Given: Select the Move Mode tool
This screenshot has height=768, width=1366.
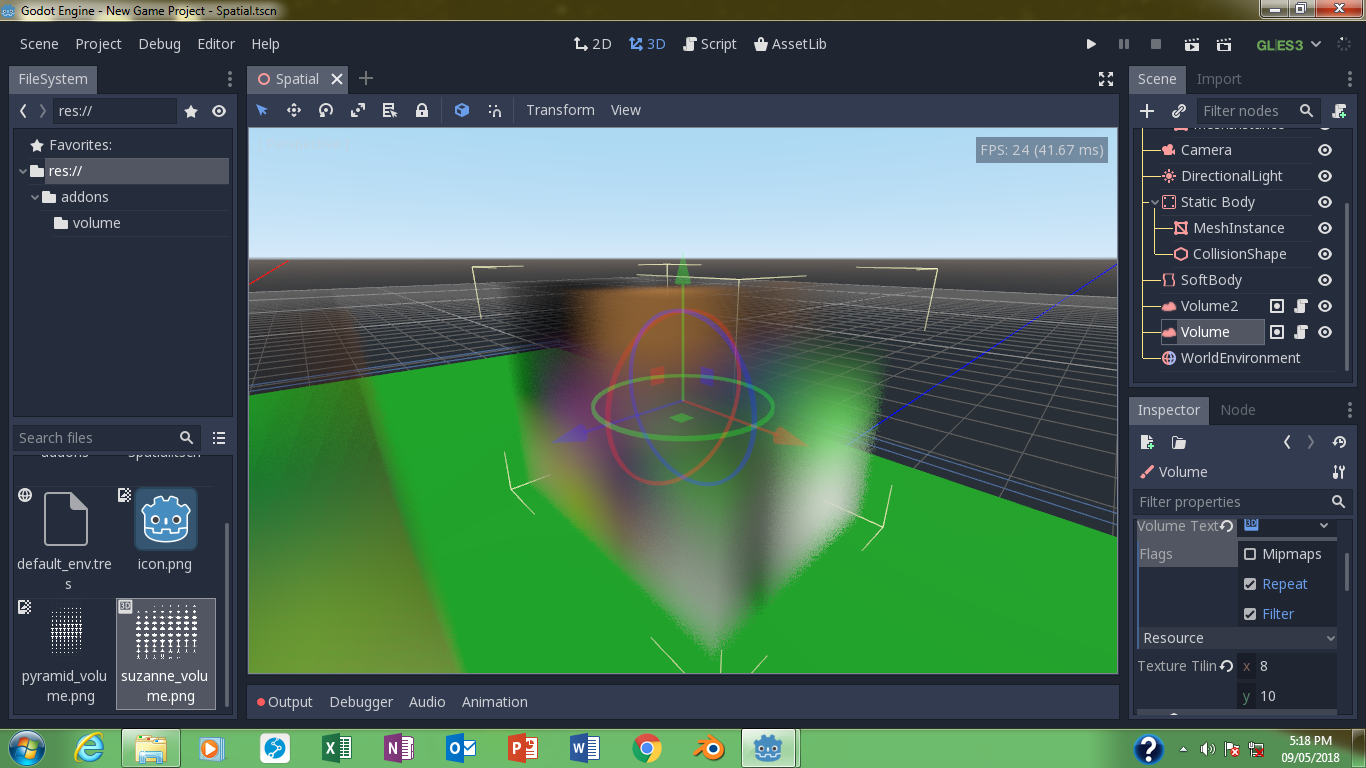Looking at the screenshot, I should pyautogui.click(x=294, y=110).
